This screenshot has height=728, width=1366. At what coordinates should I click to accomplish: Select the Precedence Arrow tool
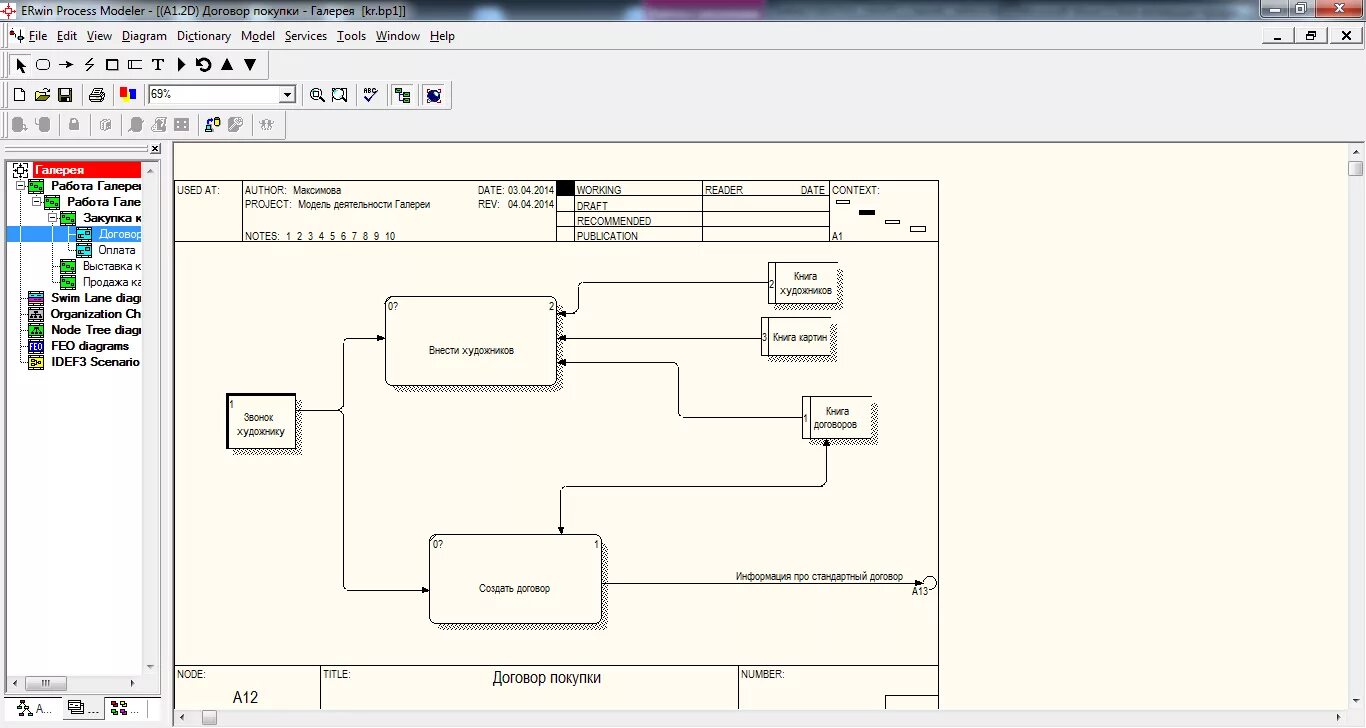66,65
